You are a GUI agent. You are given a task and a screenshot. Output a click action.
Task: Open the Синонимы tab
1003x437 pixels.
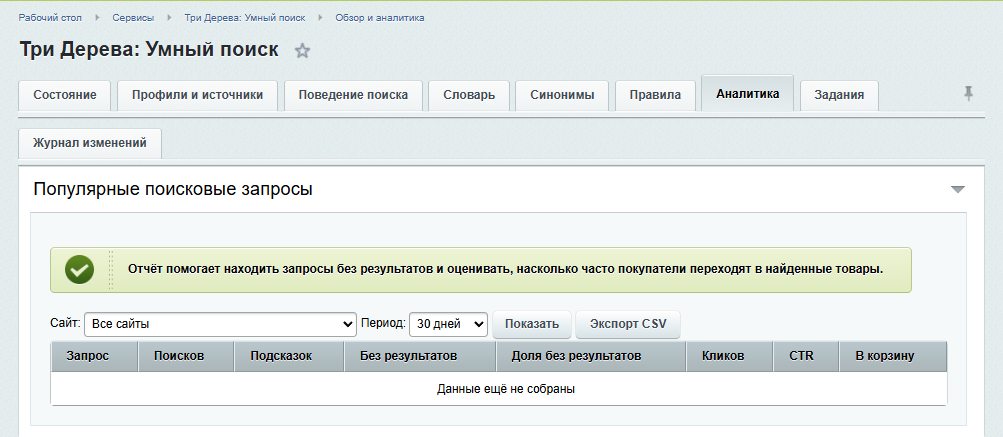pos(562,95)
